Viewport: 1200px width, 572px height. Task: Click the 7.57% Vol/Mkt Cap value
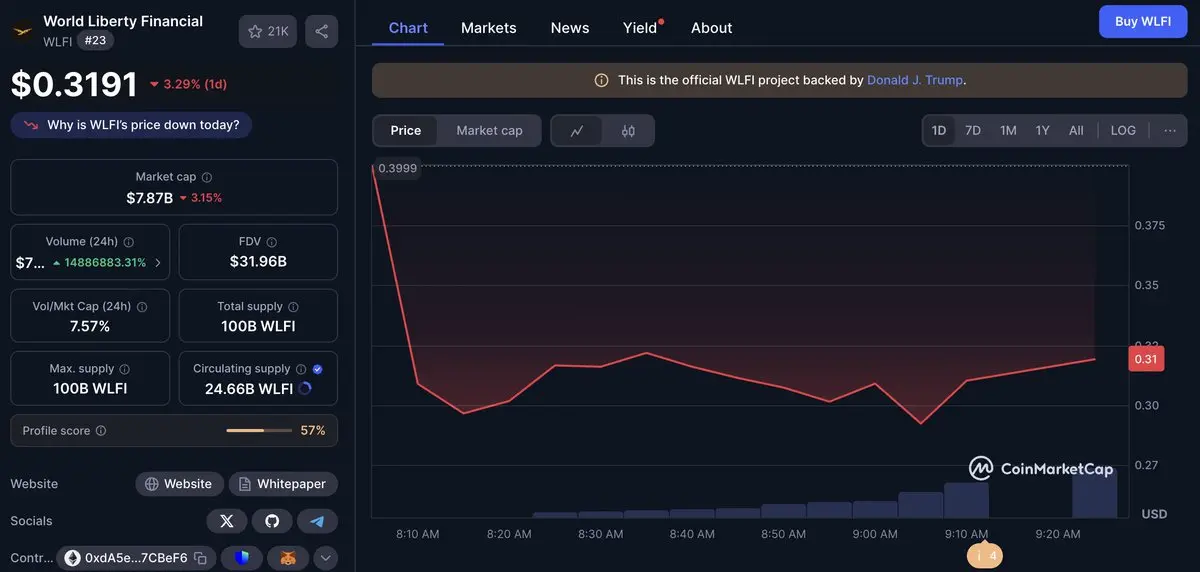pos(90,326)
